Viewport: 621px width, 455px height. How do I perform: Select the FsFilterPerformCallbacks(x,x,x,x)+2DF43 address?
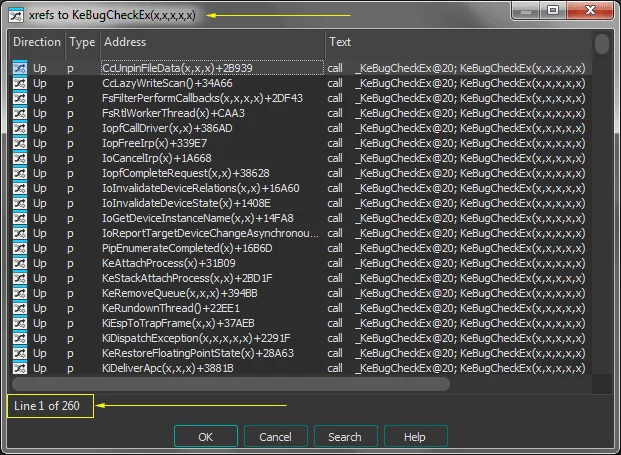coord(202,98)
